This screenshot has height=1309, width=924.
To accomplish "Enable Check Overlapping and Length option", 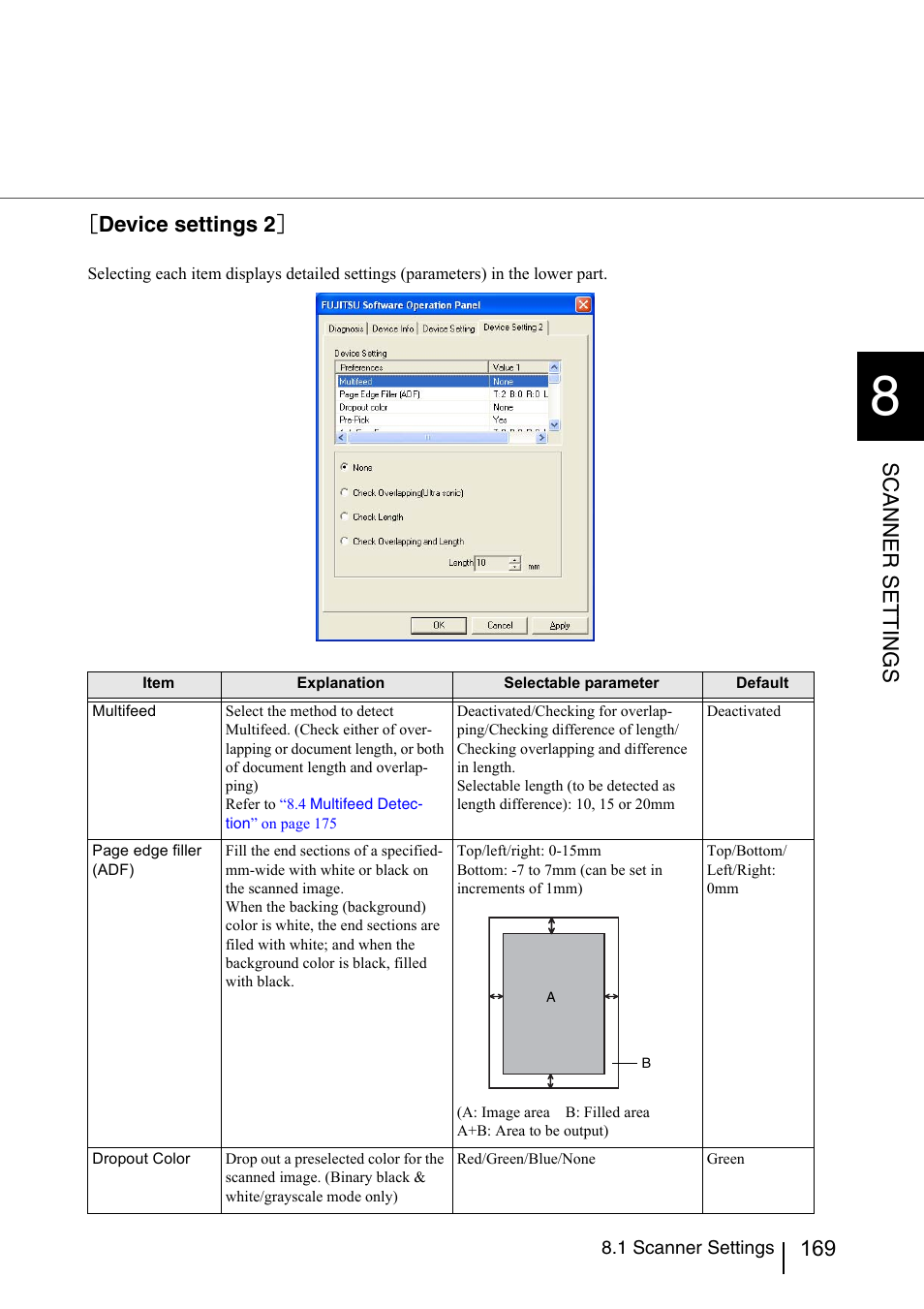I will (x=344, y=541).
